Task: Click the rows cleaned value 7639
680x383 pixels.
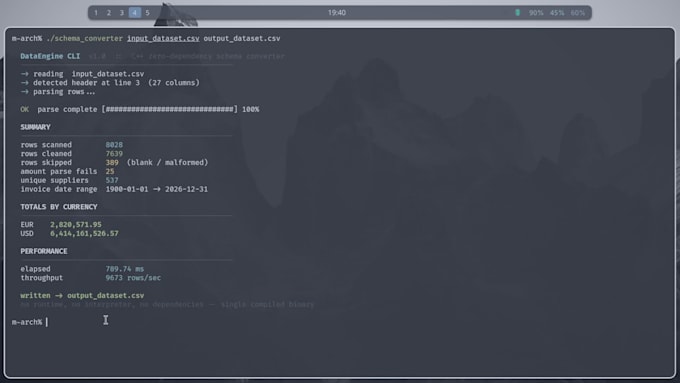Action: tap(114, 154)
